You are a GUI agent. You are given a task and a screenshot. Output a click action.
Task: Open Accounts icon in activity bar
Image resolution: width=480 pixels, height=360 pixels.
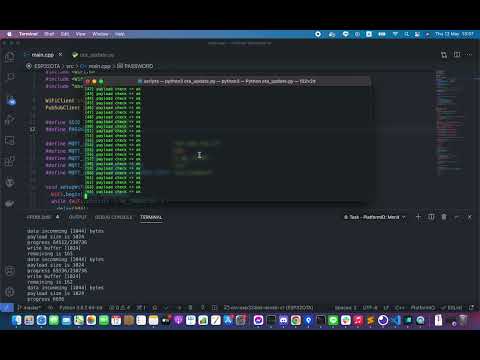(x=10, y=271)
